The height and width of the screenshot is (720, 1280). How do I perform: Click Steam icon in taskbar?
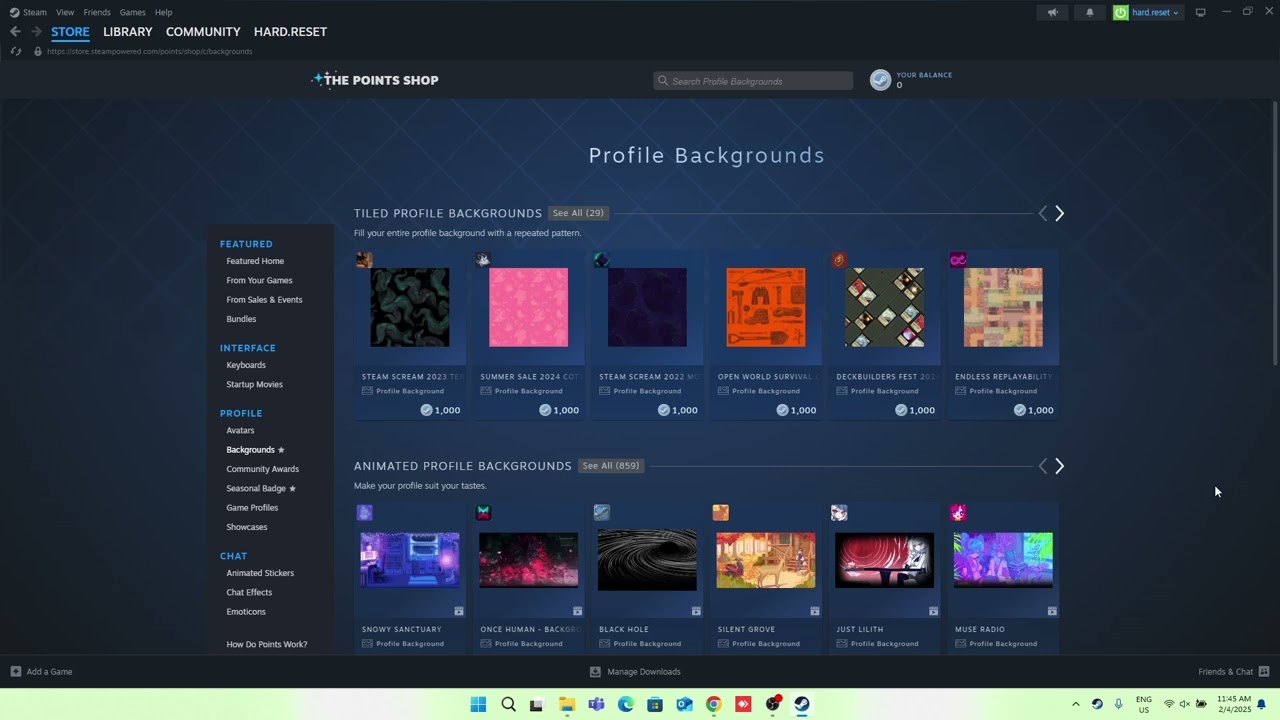(802, 704)
